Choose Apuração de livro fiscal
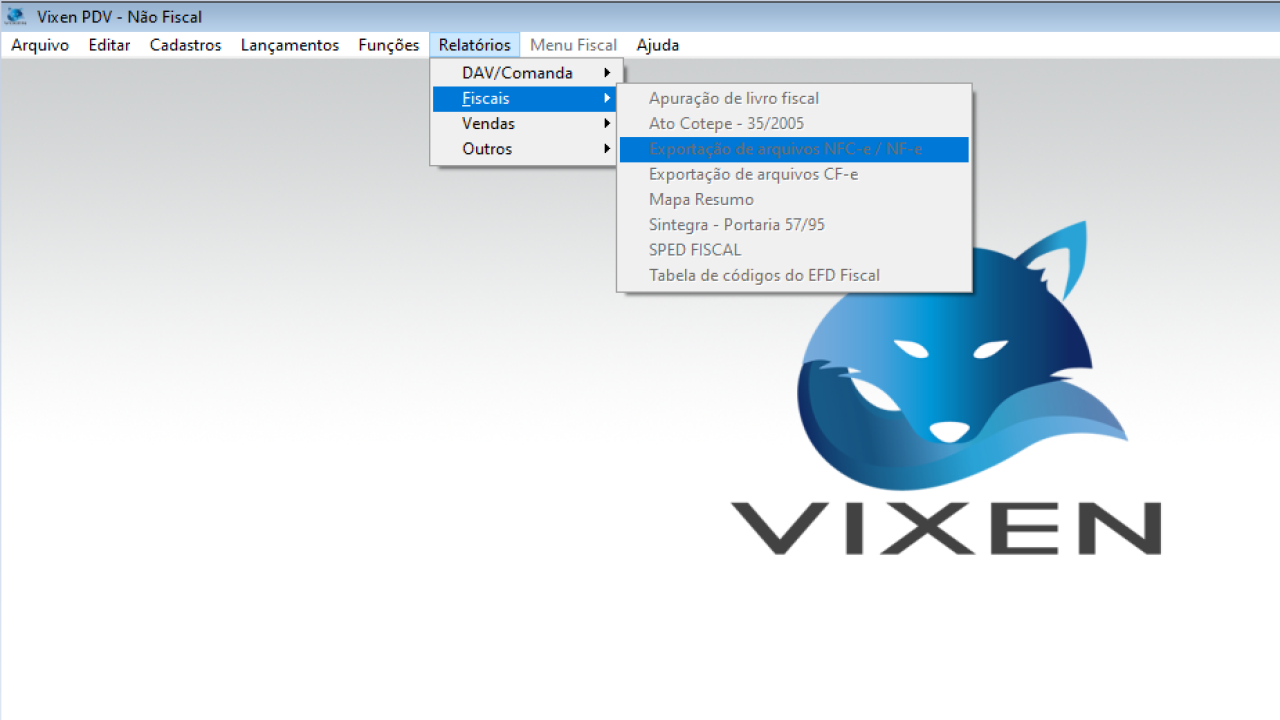 click(733, 98)
